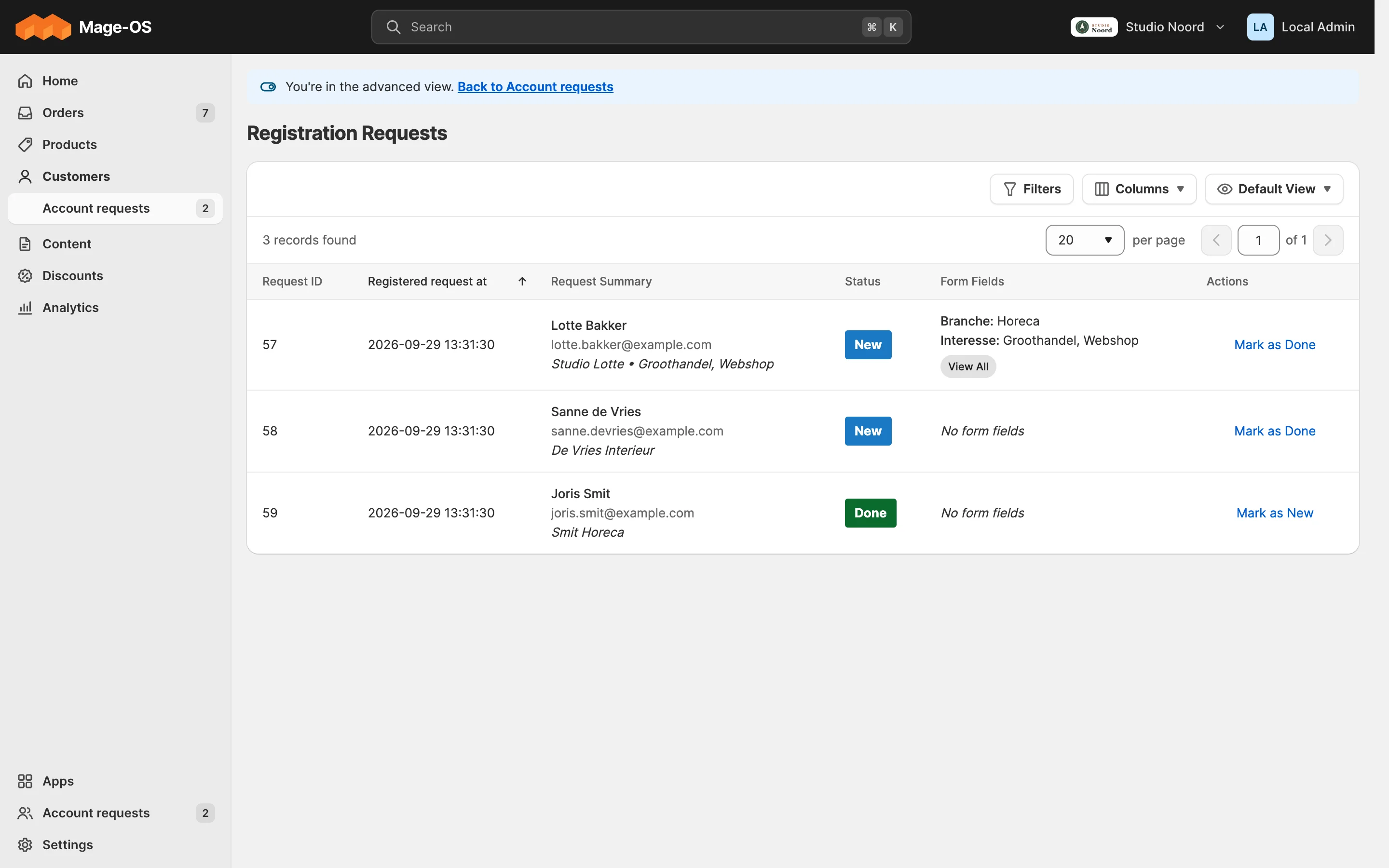Image resolution: width=1389 pixels, height=868 pixels.
Task: Open the Default View dropdown
Action: pos(1274,189)
